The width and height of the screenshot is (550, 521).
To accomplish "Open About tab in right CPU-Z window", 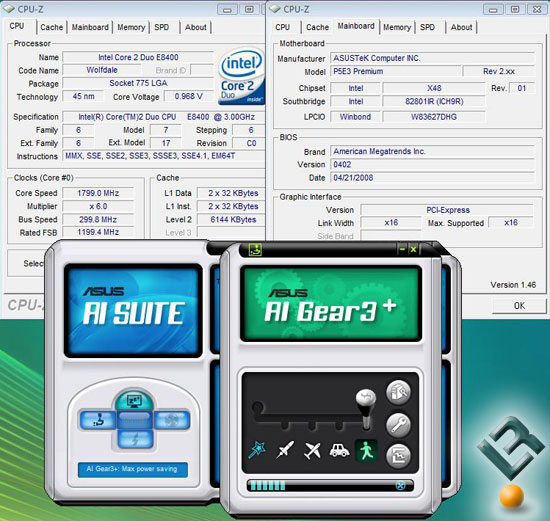I will [x=462, y=27].
